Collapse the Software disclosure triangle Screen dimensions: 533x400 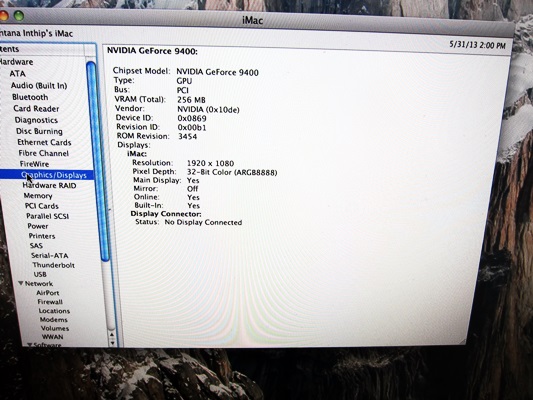(x=30, y=345)
